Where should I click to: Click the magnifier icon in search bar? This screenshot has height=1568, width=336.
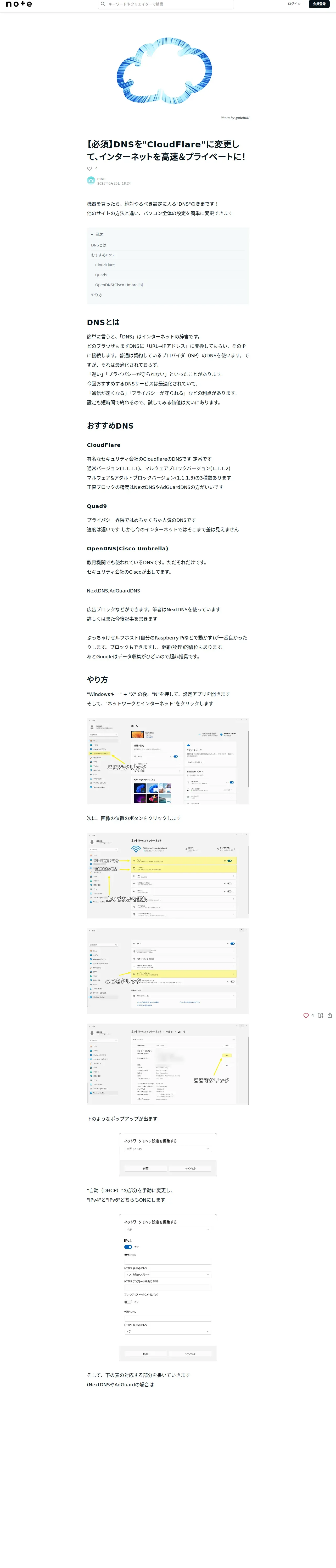[103, 4]
